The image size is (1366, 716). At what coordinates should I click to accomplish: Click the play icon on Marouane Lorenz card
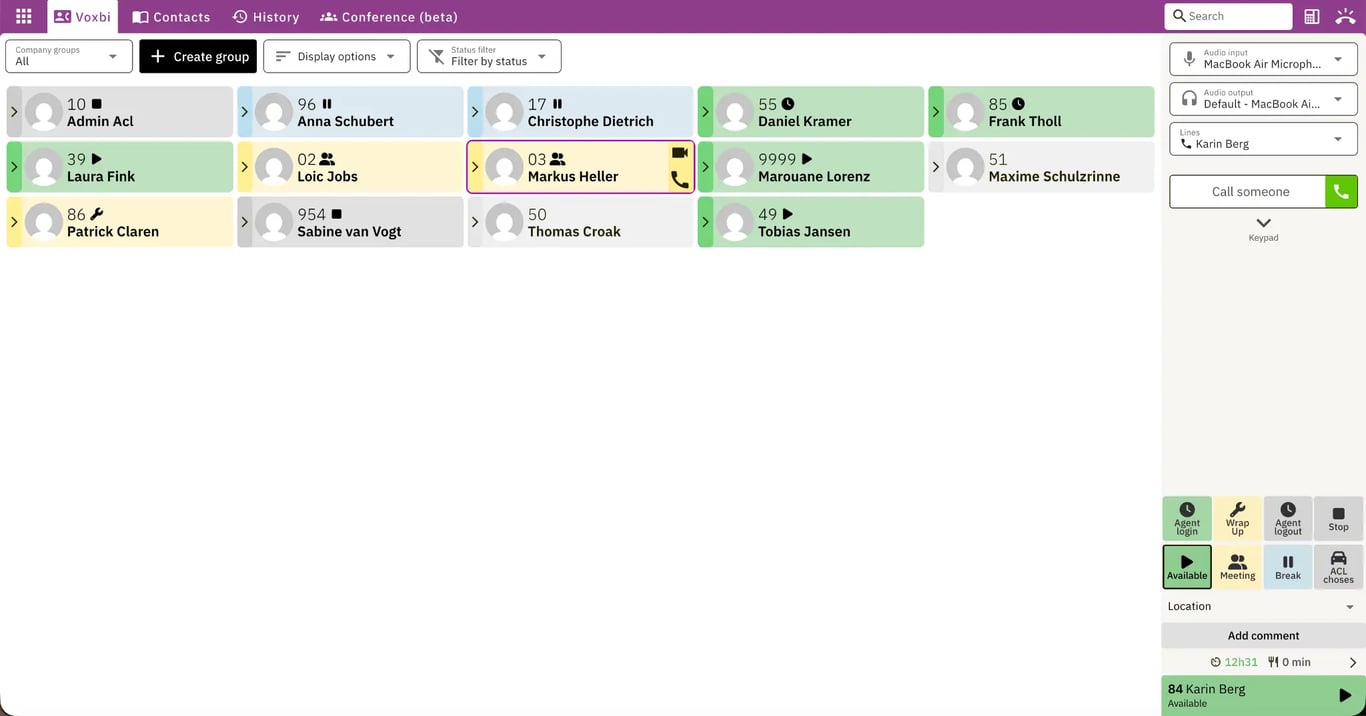807,159
